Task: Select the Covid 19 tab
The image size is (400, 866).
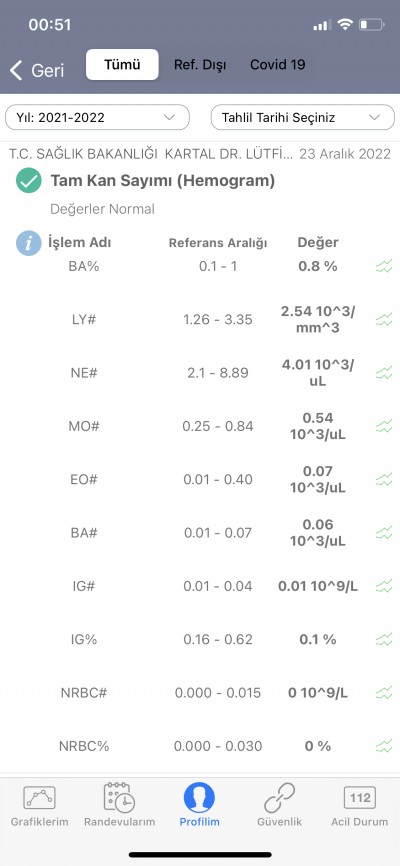Action: pyautogui.click(x=277, y=65)
